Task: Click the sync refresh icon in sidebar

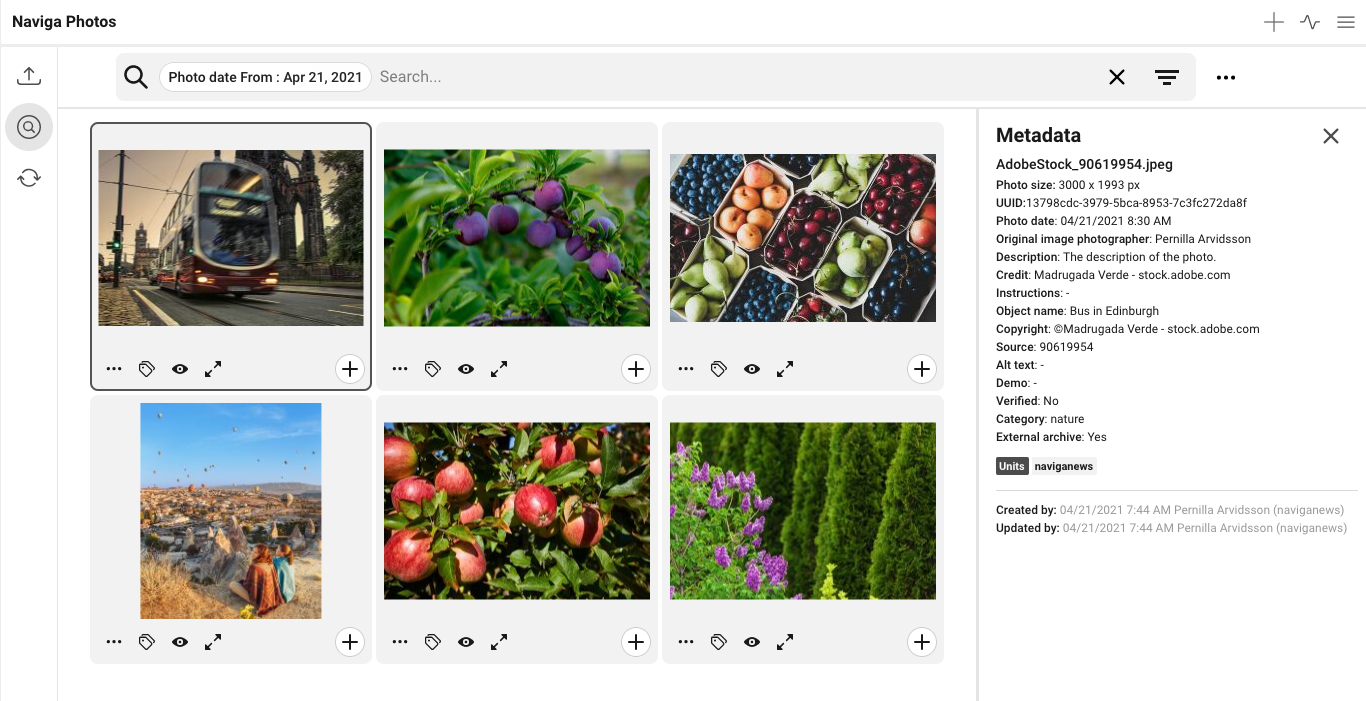Action: [x=29, y=178]
